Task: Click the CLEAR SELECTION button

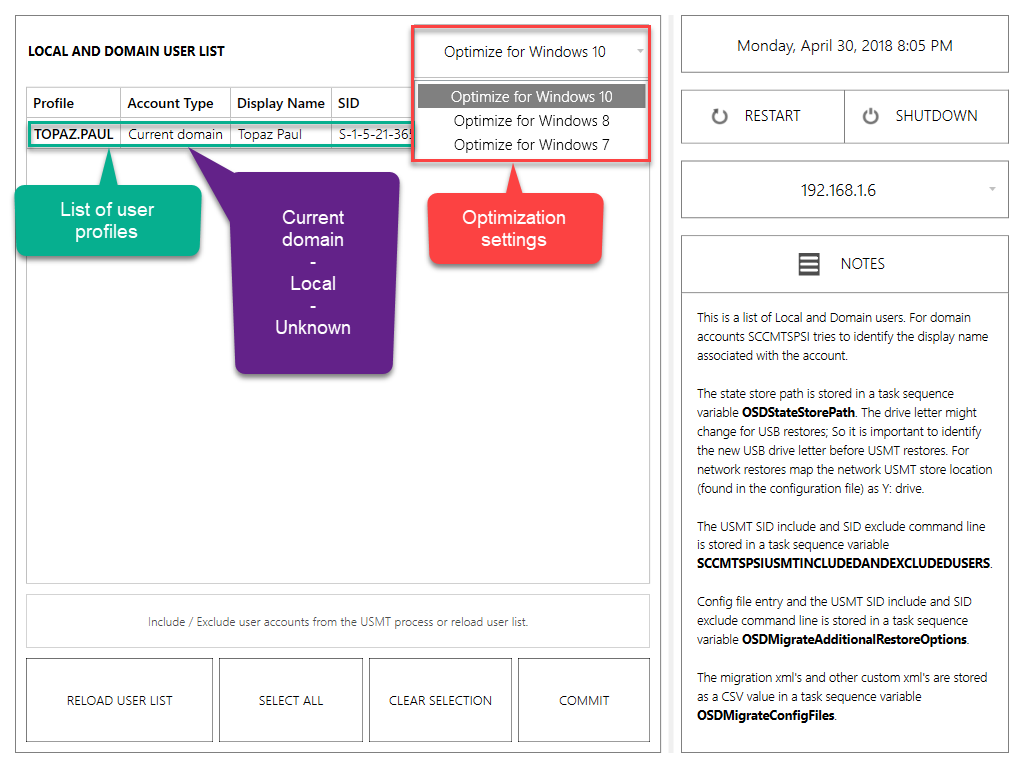Action: tap(440, 700)
